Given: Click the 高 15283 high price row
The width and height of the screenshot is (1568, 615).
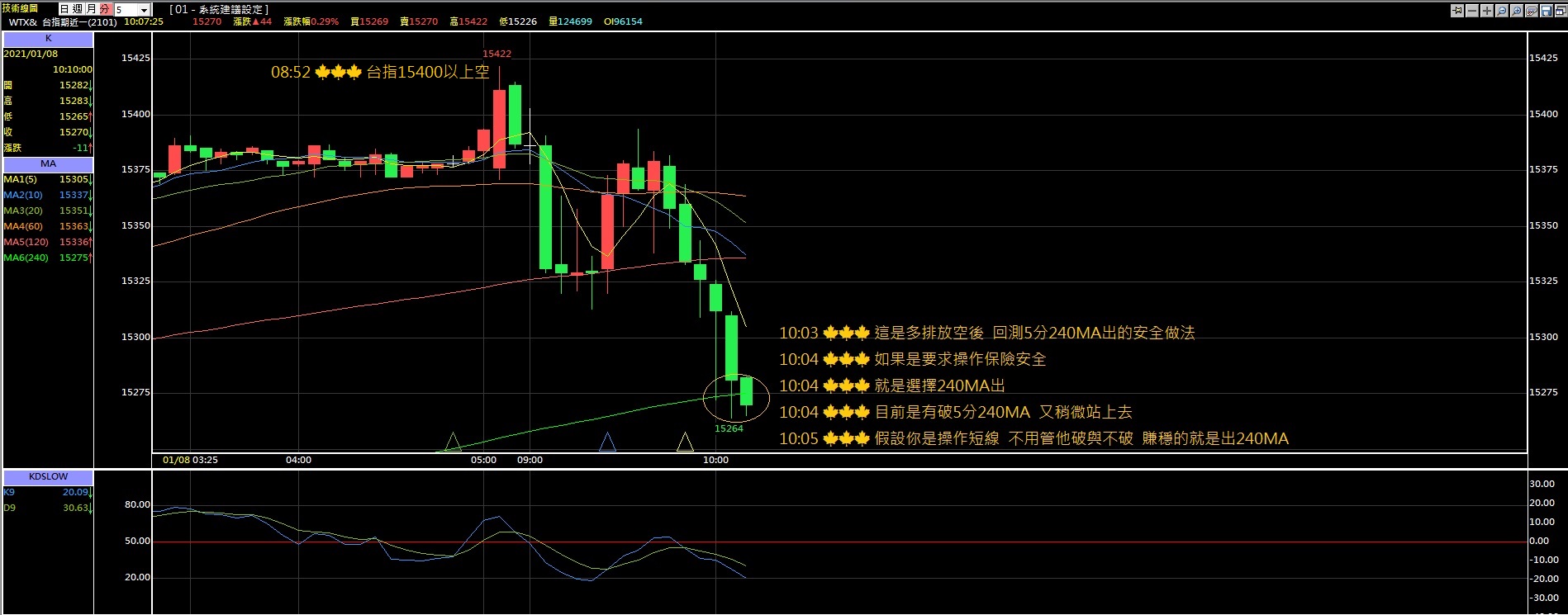Looking at the screenshot, I should pyautogui.click(x=48, y=101).
